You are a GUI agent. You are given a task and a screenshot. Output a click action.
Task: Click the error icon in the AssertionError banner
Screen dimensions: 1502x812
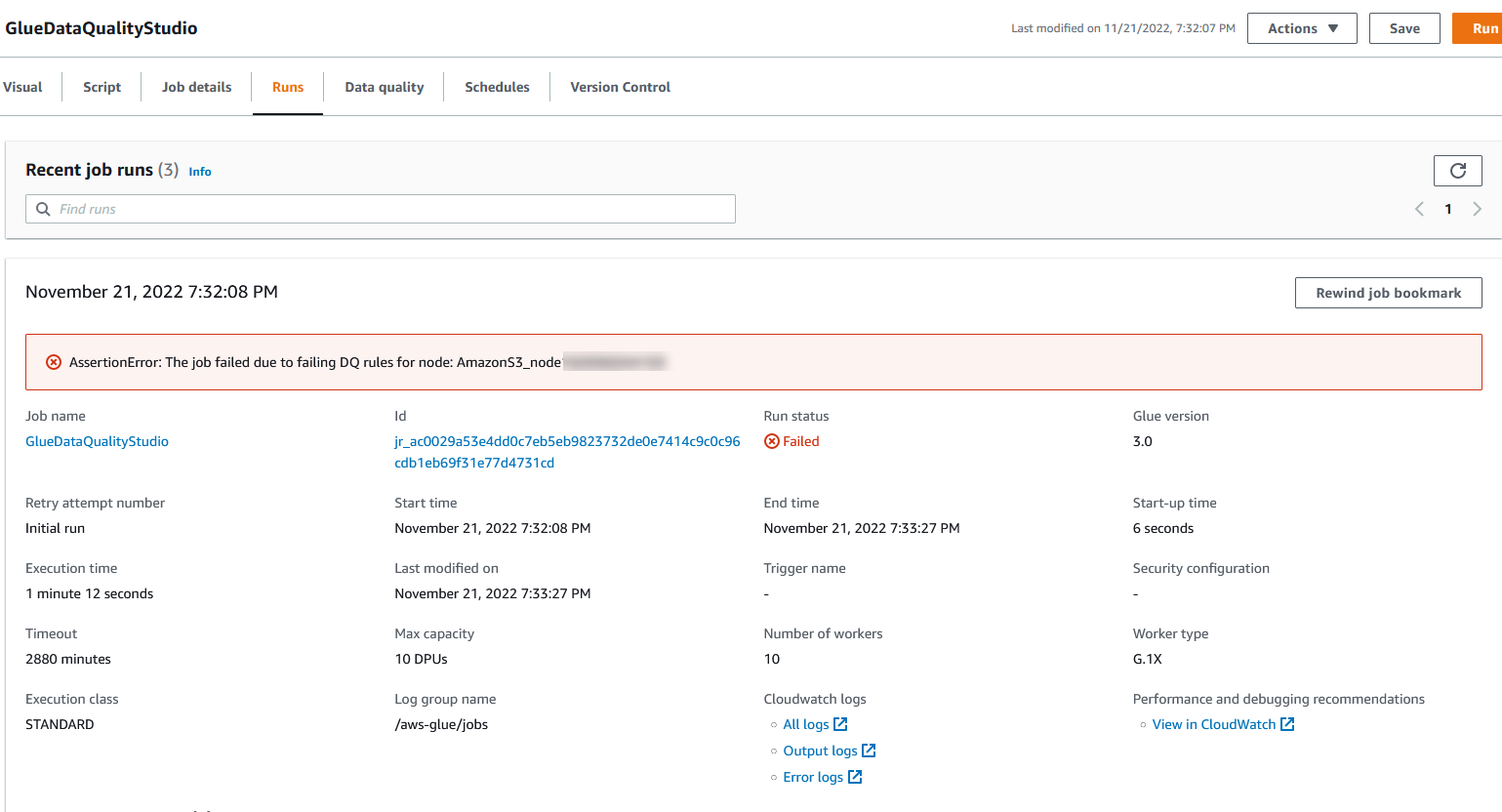pyautogui.click(x=54, y=362)
